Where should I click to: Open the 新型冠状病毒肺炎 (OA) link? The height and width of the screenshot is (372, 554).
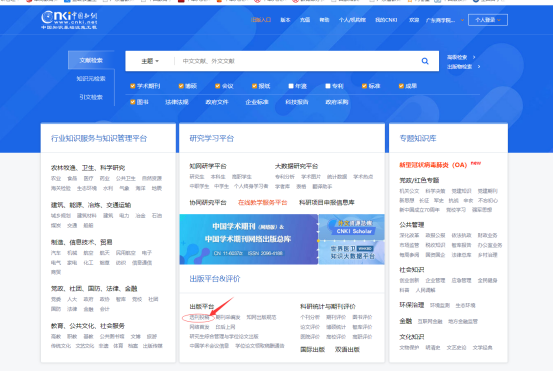click(x=433, y=165)
